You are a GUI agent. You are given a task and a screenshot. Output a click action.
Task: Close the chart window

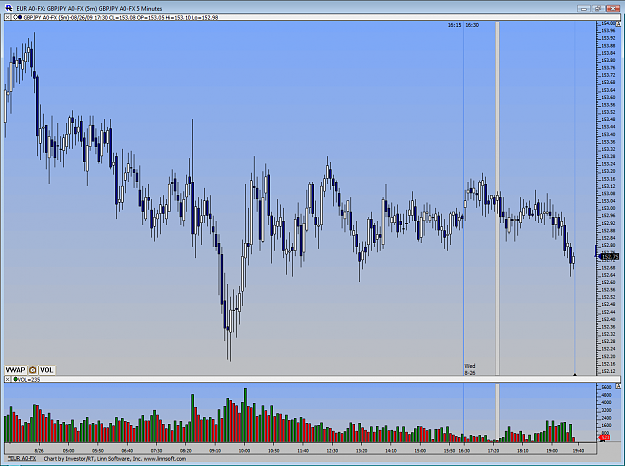612,8
